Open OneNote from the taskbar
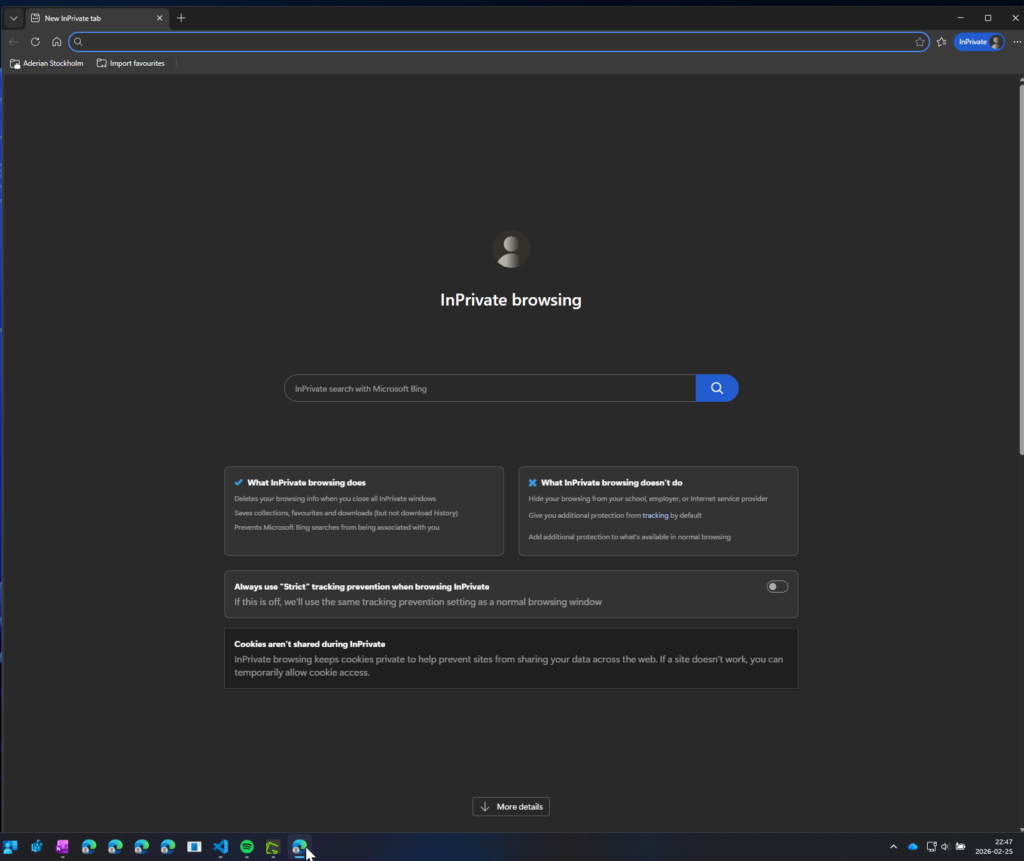Image resolution: width=1024 pixels, height=861 pixels. tap(62, 847)
